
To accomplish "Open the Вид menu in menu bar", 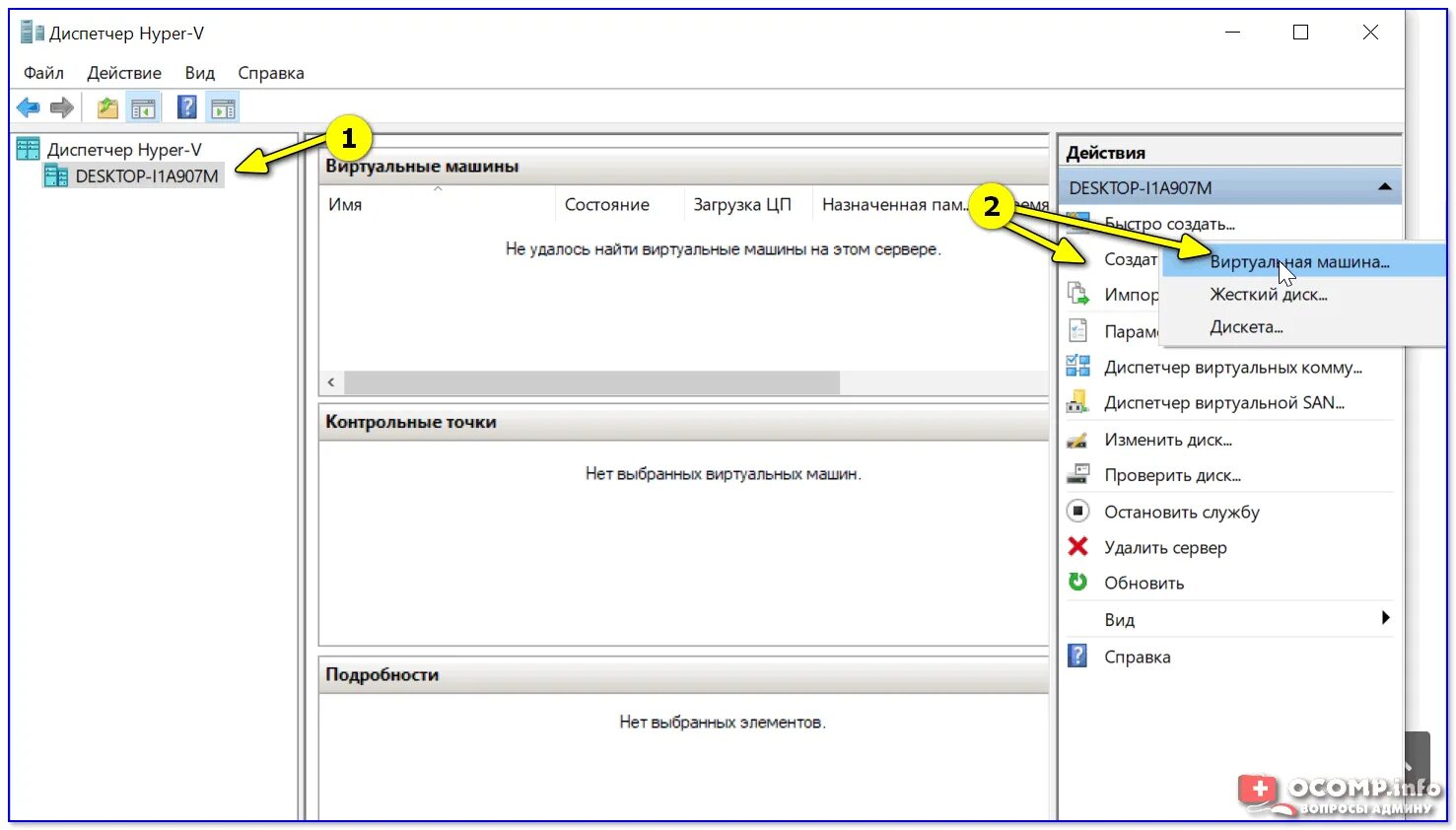I will coord(200,73).
